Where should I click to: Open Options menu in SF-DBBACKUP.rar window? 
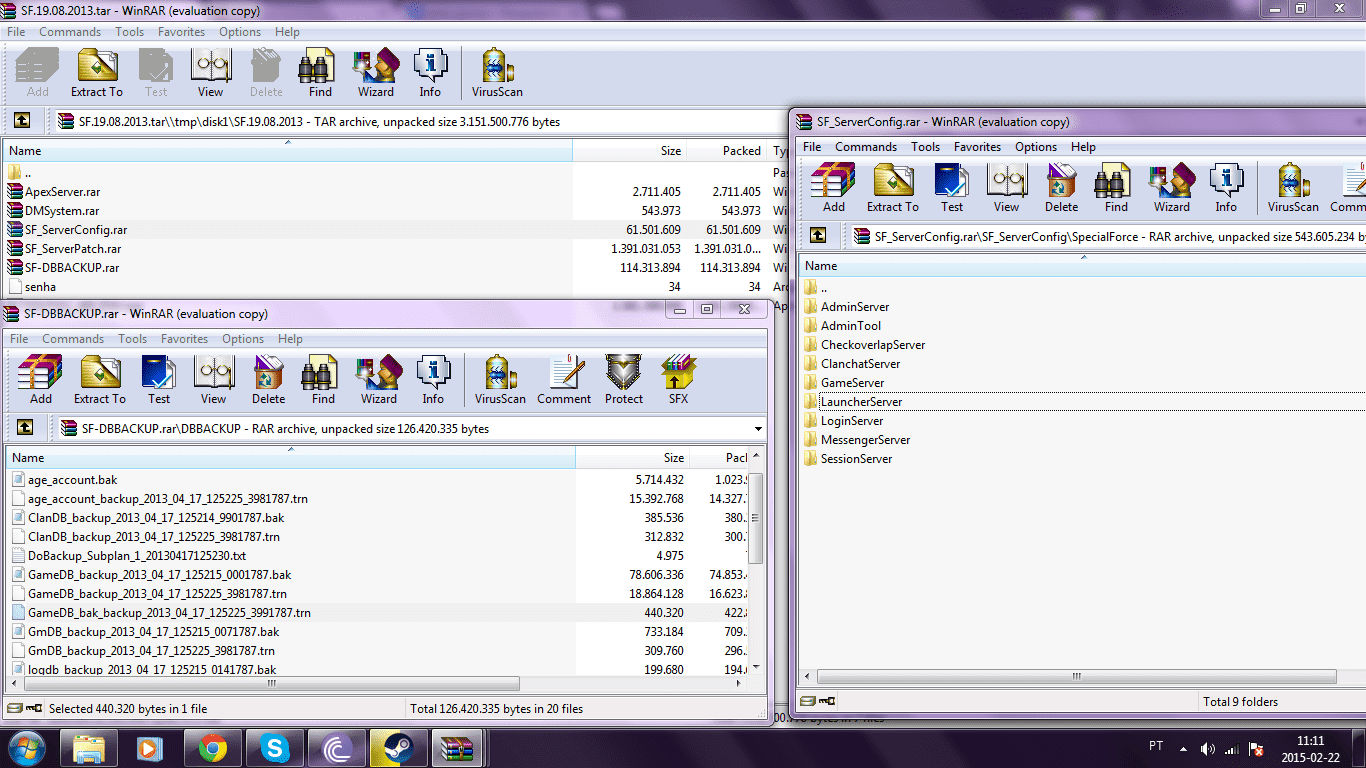click(x=243, y=339)
